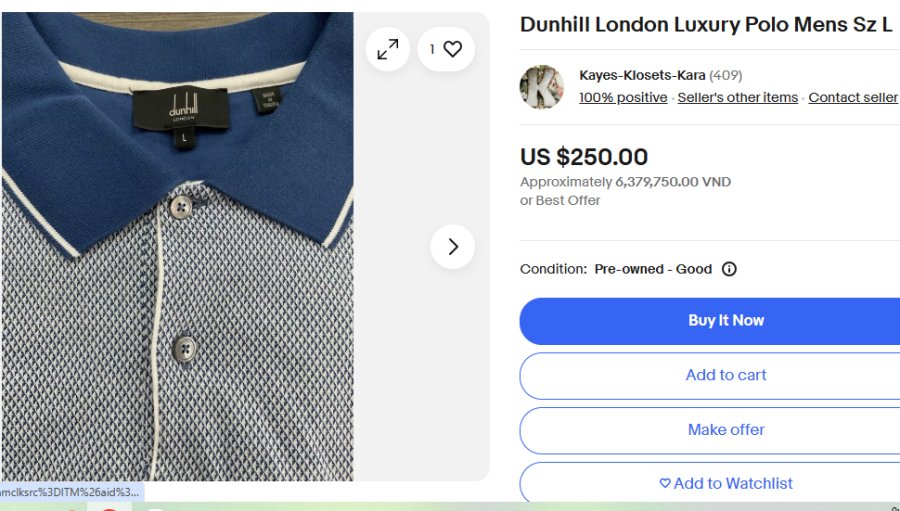The height and width of the screenshot is (511, 900).
Task: Click the Dunhill London Luxury Polo title
Action: (x=705, y=25)
